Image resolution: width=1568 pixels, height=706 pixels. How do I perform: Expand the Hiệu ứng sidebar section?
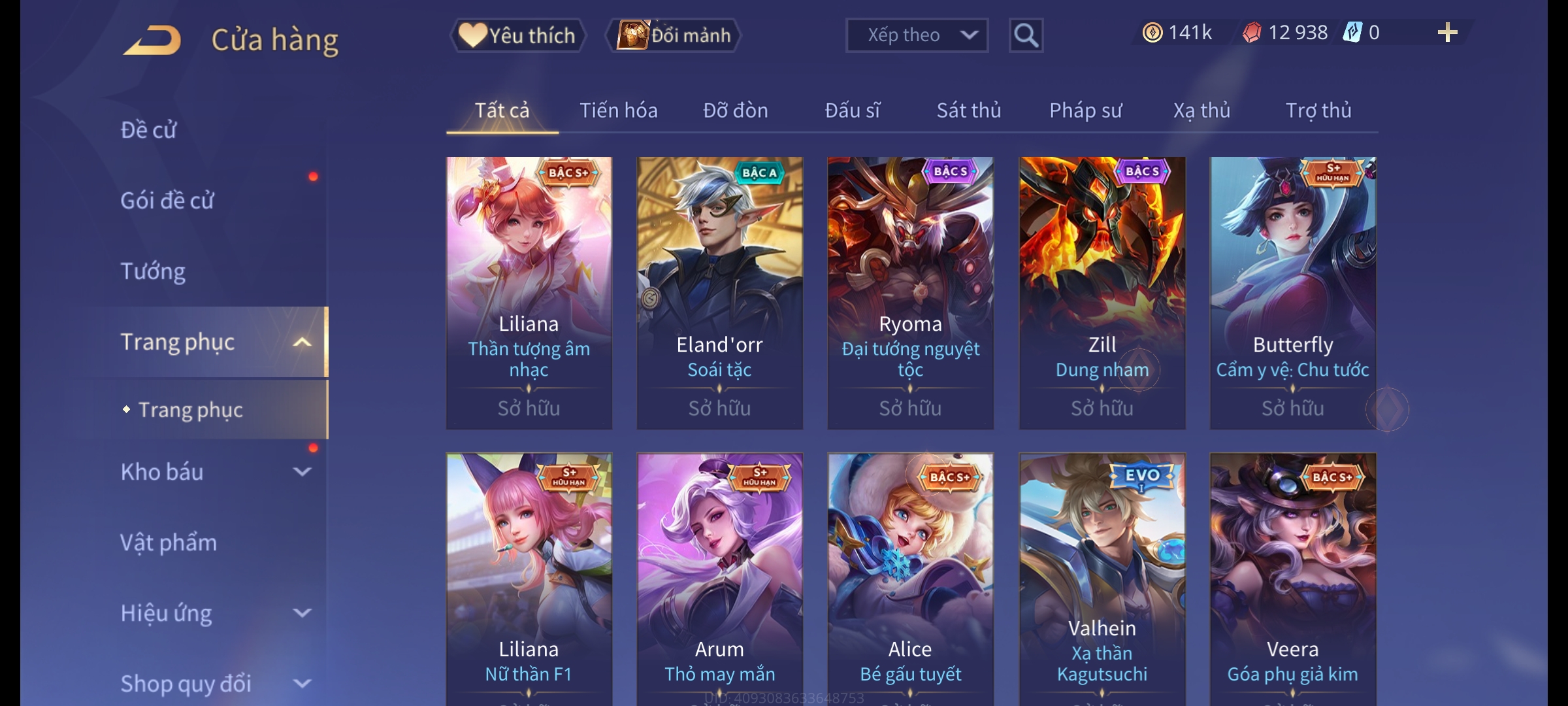click(x=302, y=613)
